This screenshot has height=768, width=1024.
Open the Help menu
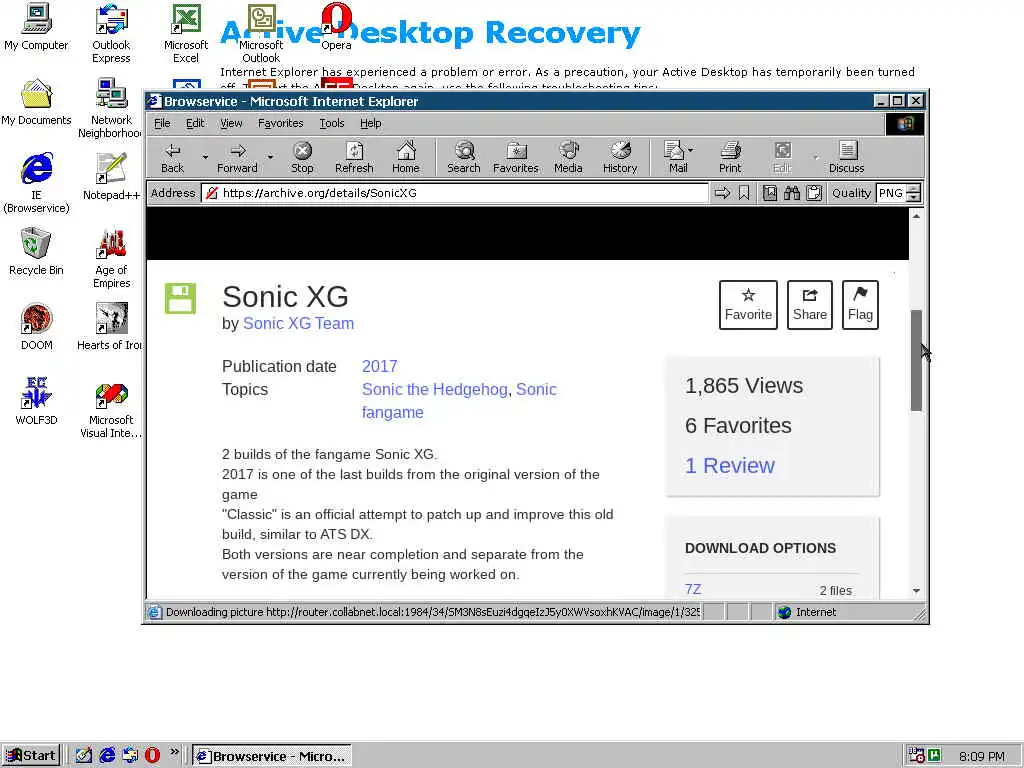370,123
